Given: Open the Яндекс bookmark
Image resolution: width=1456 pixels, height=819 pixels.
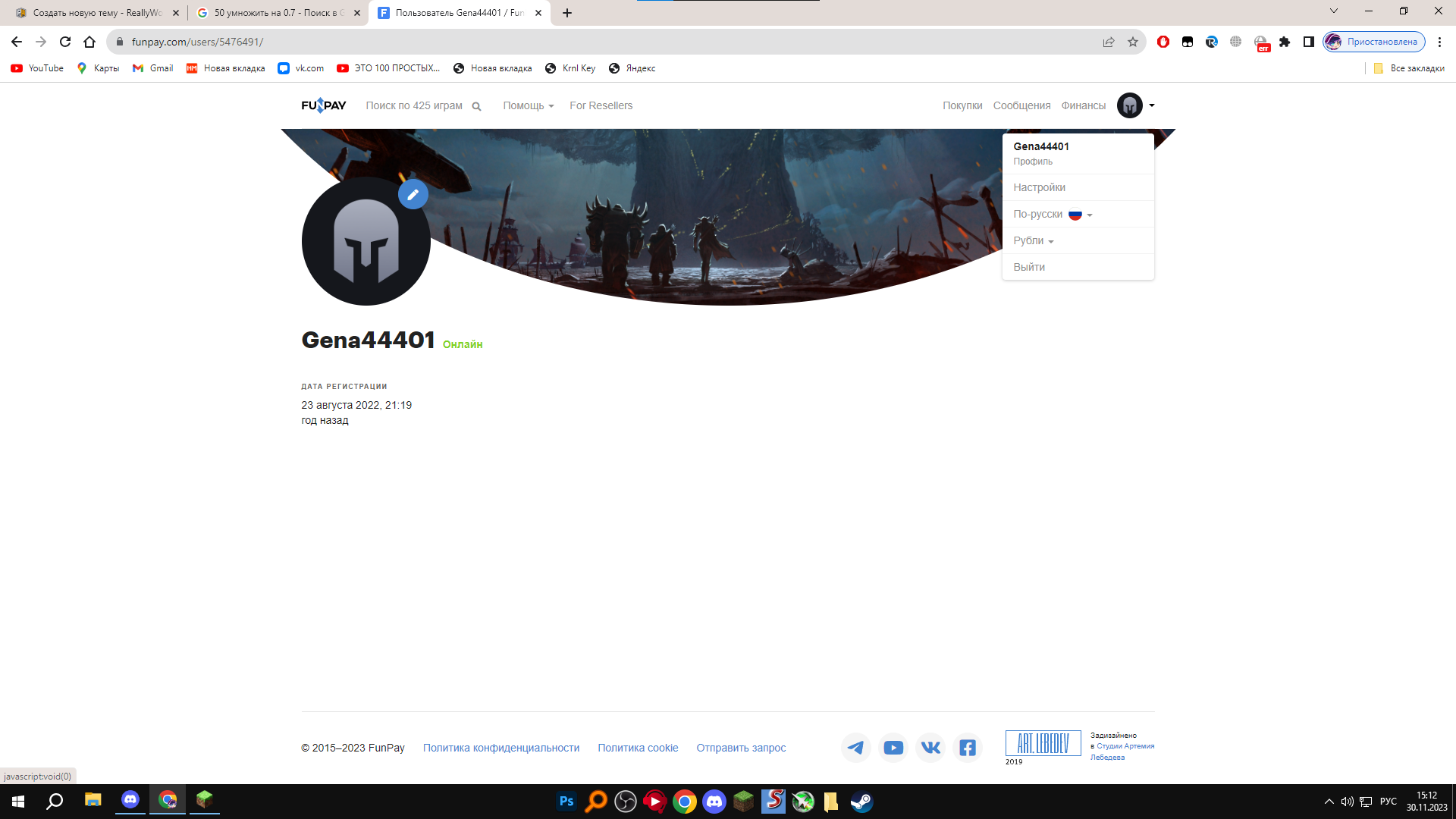Looking at the screenshot, I should click(x=632, y=68).
